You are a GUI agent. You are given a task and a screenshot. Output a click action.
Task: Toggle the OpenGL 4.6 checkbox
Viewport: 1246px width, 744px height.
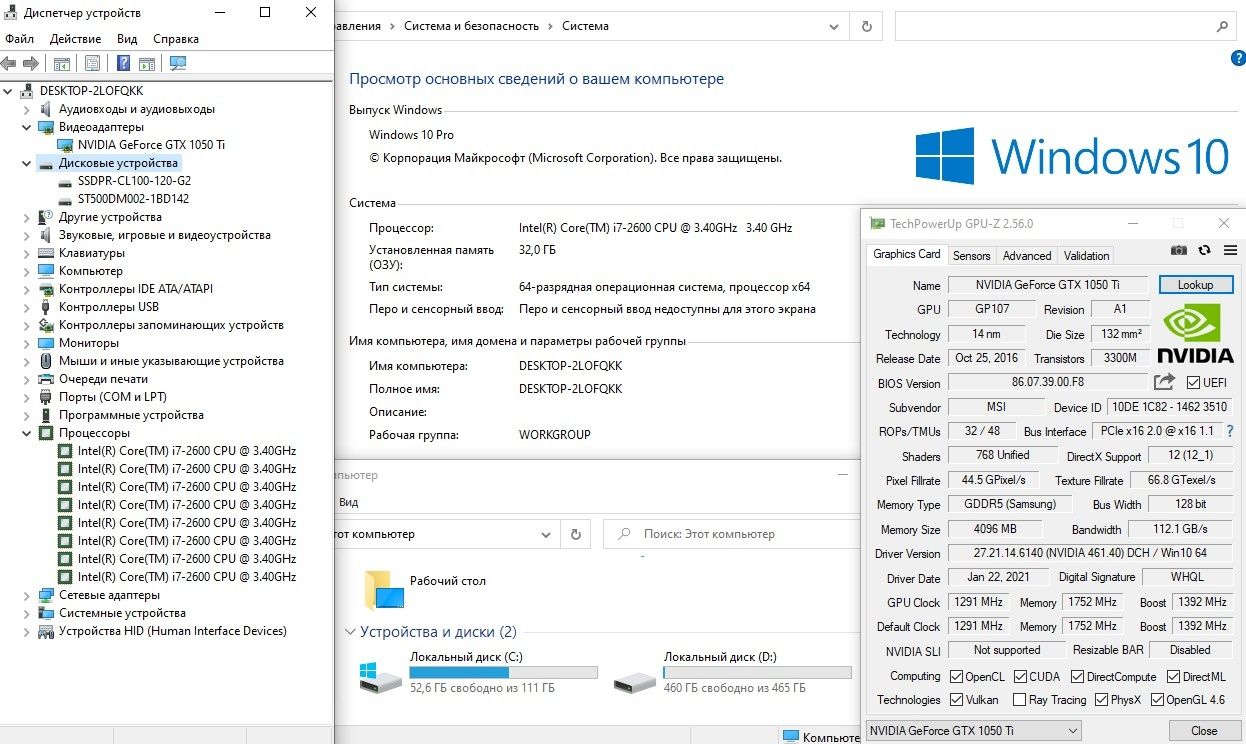(1157, 700)
